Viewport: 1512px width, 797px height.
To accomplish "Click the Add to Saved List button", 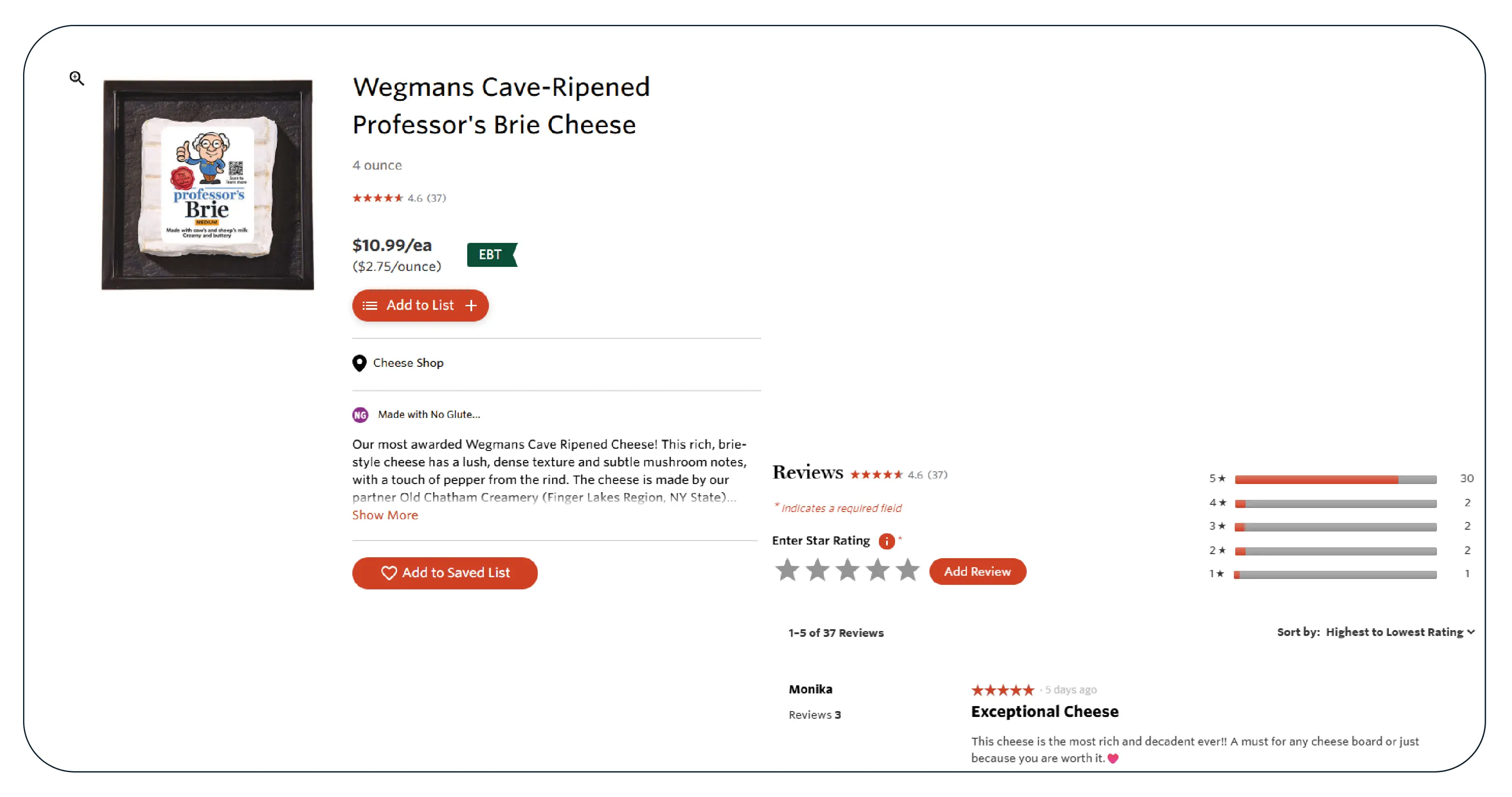I will tap(444, 573).
